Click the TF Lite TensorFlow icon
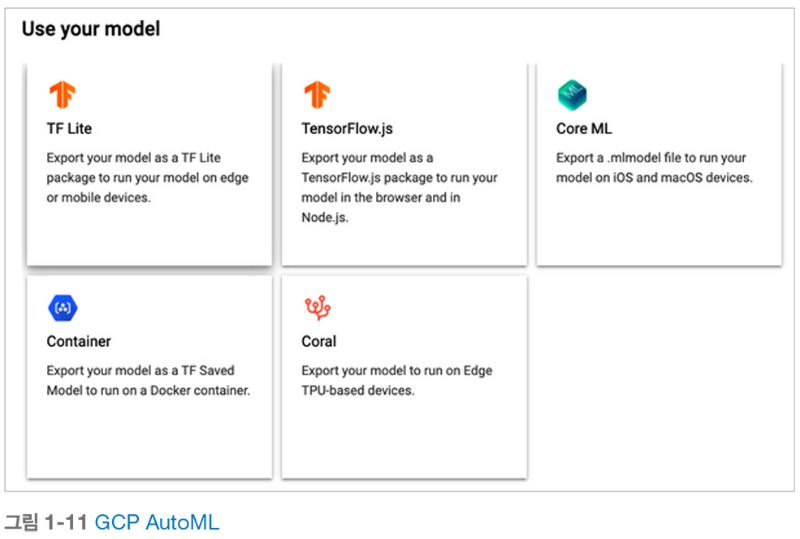Viewport: 800px width, 539px height. 62,95
